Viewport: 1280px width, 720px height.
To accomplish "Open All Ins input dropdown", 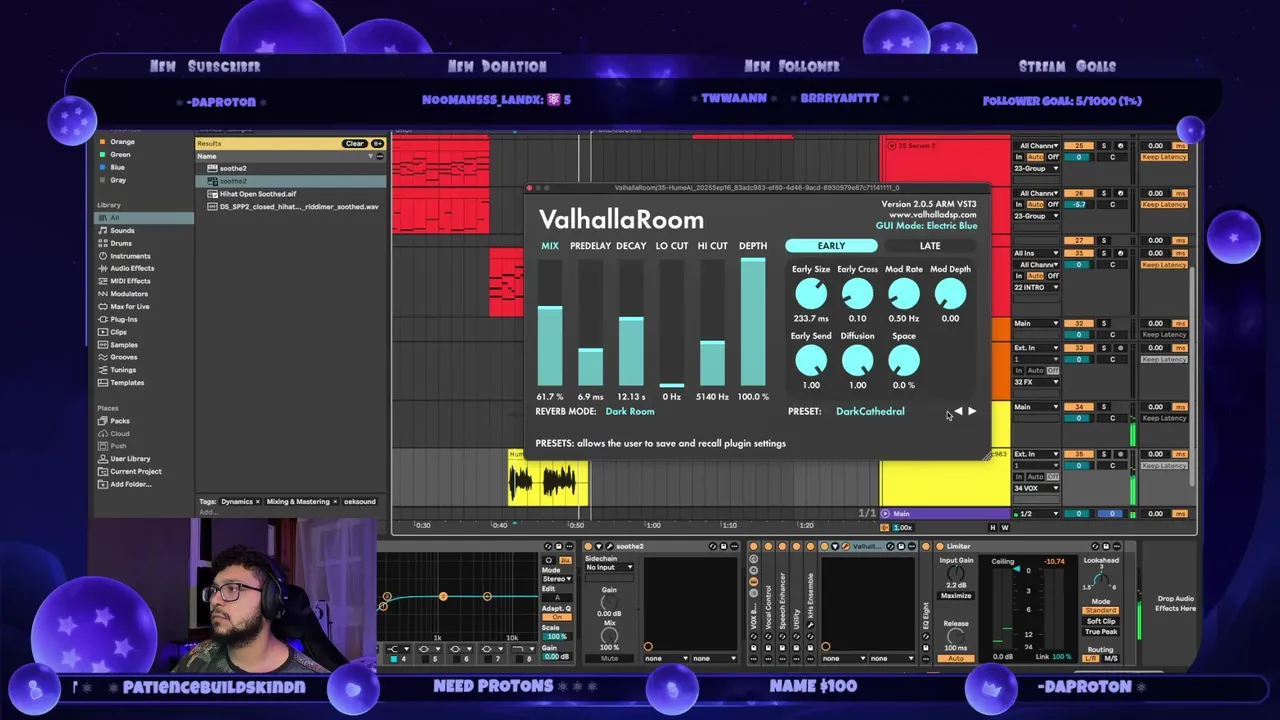I will coord(1037,253).
